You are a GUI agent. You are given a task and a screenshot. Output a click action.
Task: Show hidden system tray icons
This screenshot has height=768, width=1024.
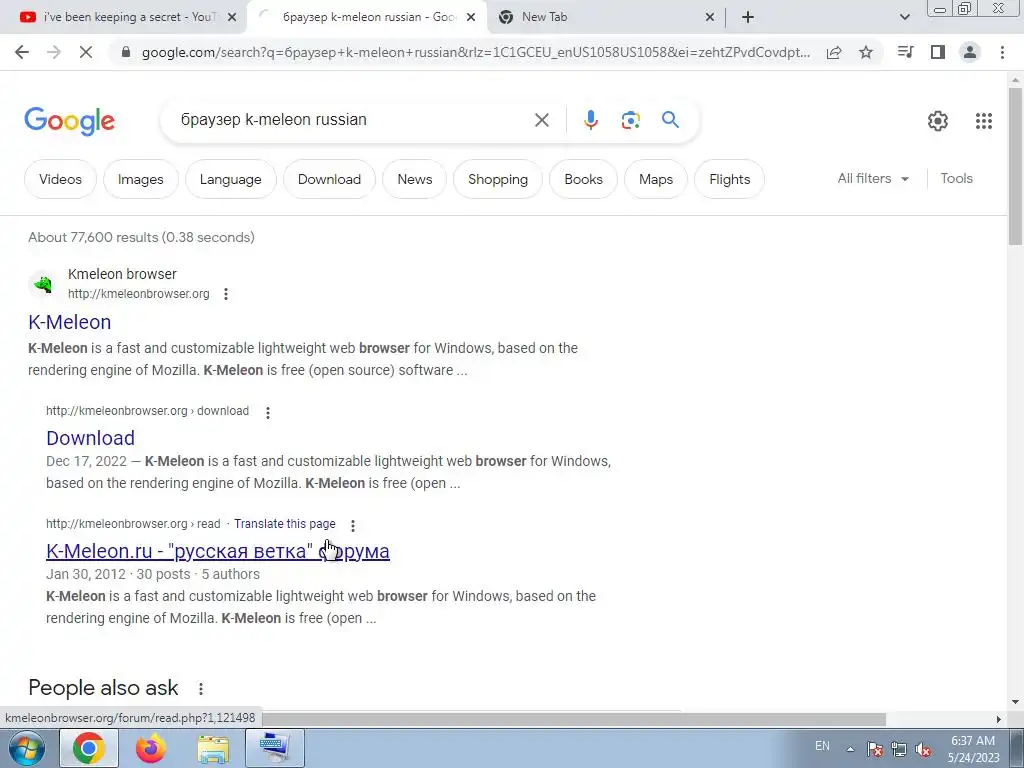pyautogui.click(x=850, y=749)
